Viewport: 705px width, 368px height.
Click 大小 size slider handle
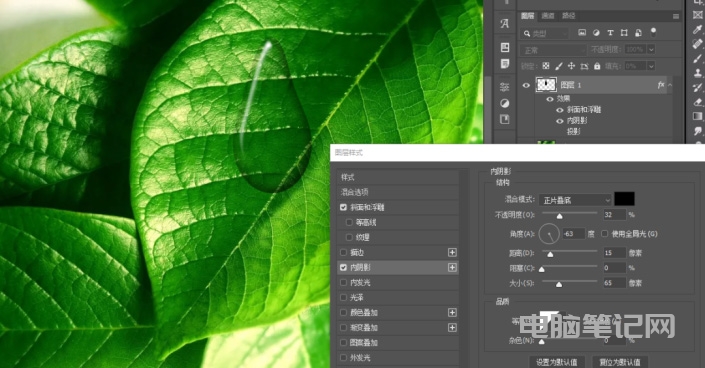tap(559, 284)
